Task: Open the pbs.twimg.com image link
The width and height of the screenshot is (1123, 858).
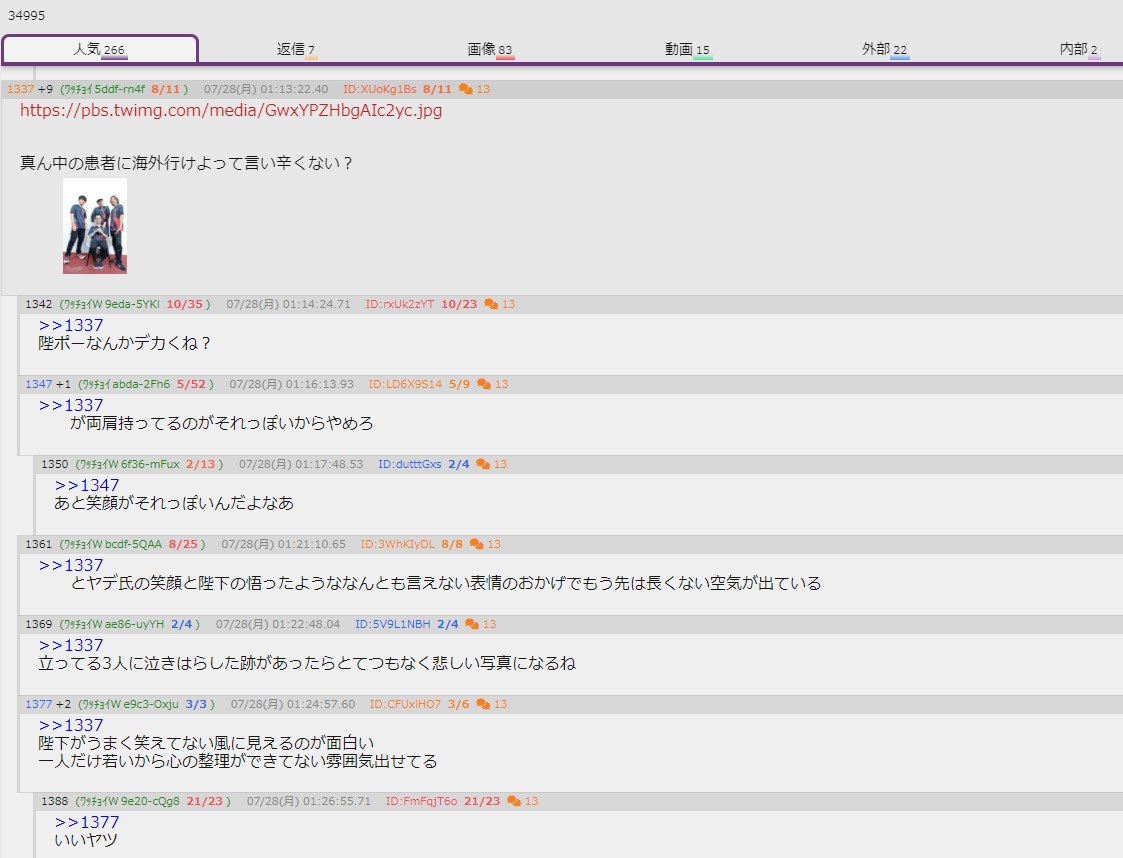Action: point(231,111)
